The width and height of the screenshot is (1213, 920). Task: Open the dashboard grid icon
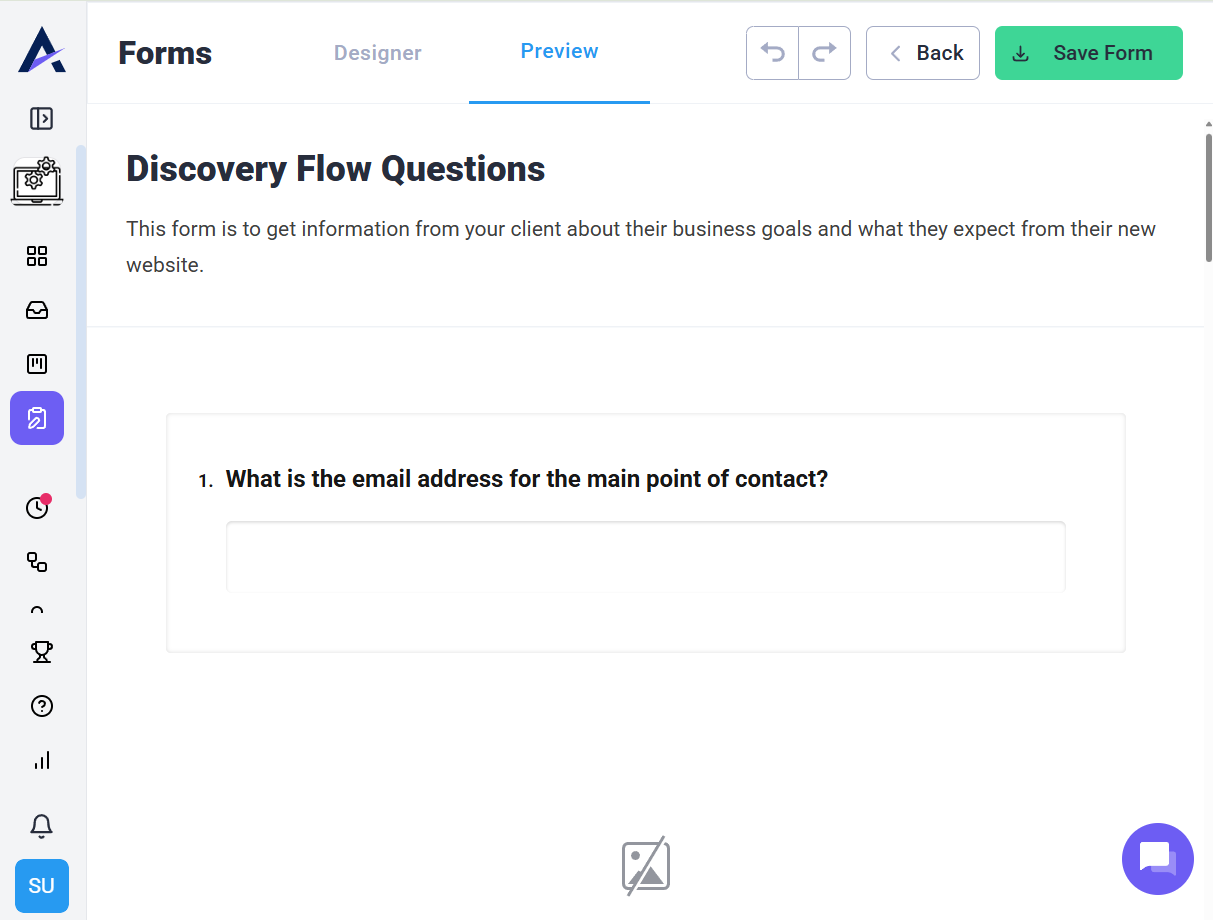point(37,256)
